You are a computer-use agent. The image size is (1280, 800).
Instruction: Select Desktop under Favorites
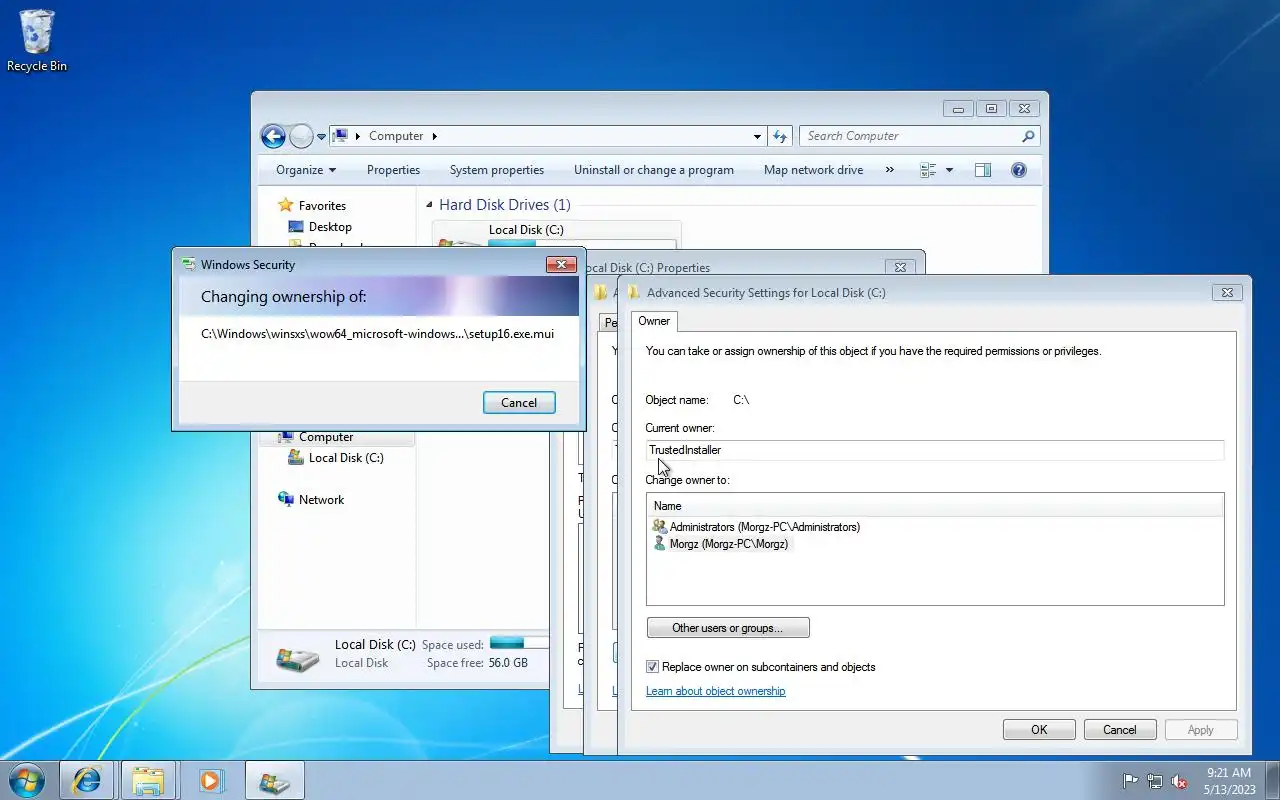[330, 227]
